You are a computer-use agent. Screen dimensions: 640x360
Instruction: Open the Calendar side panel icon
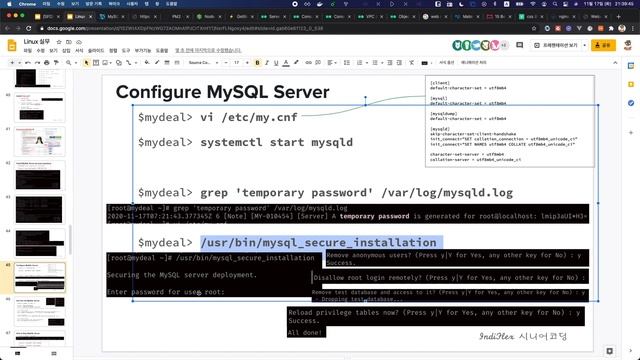(631, 66)
